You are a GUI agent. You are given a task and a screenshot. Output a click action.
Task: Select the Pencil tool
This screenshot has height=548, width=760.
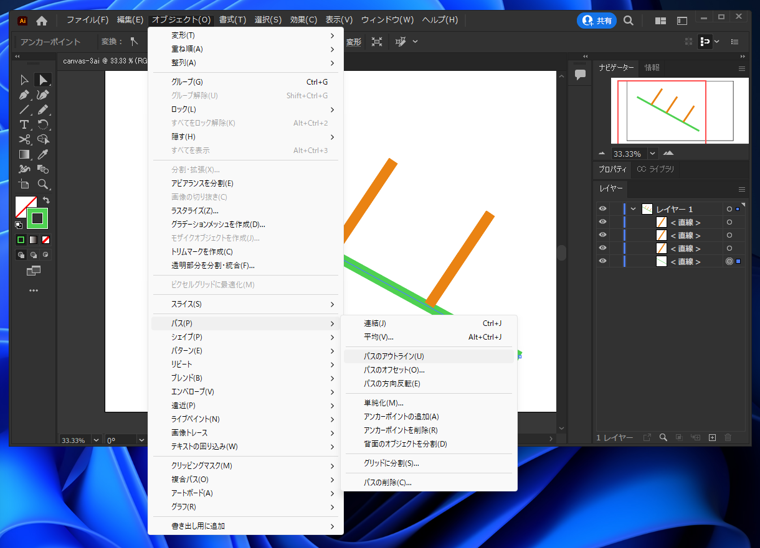[x=43, y=110]
